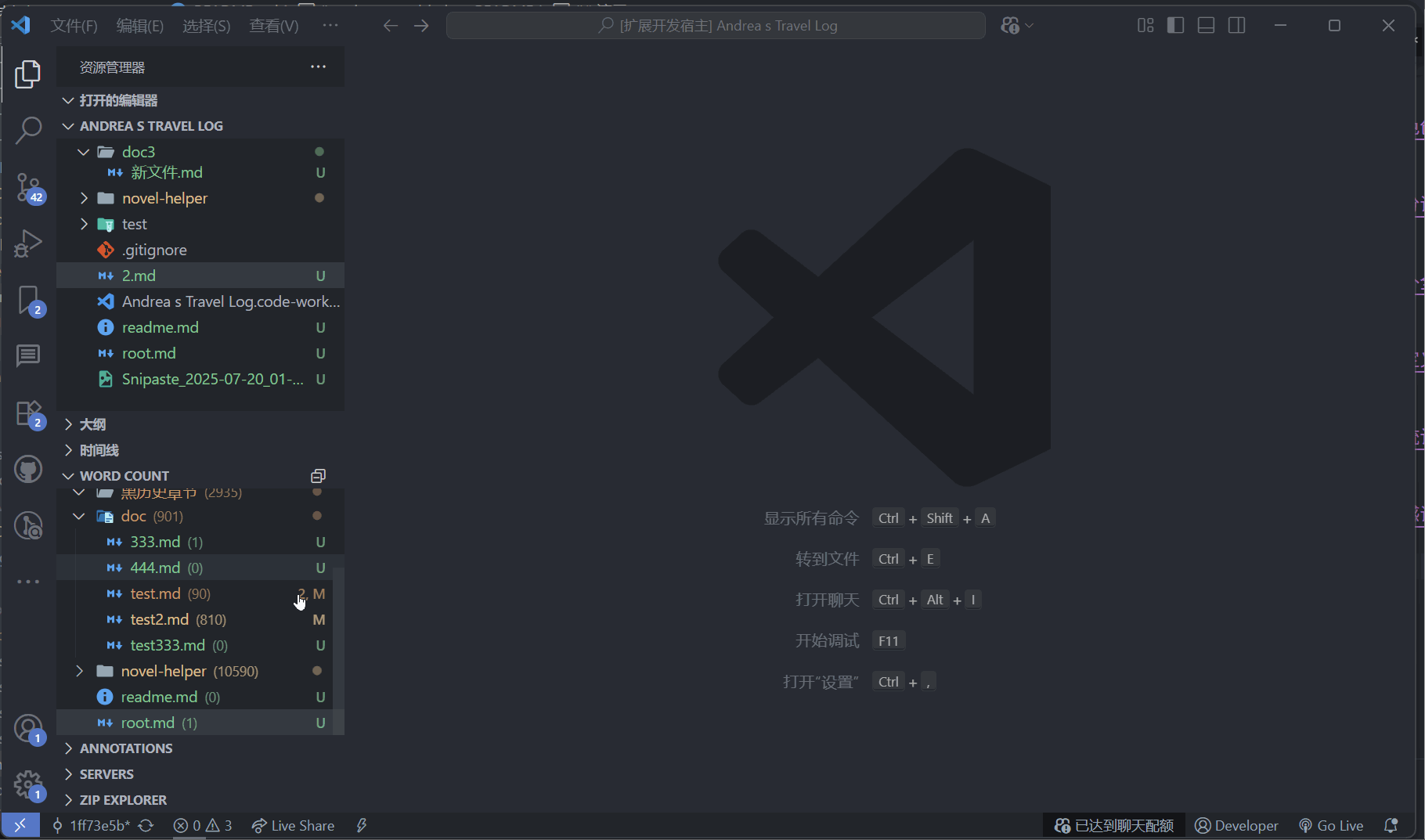The height and width of the screenshot is (840, 1425).
Task: Click the lightning bolt status bar icon
Action: coord(362,825)
